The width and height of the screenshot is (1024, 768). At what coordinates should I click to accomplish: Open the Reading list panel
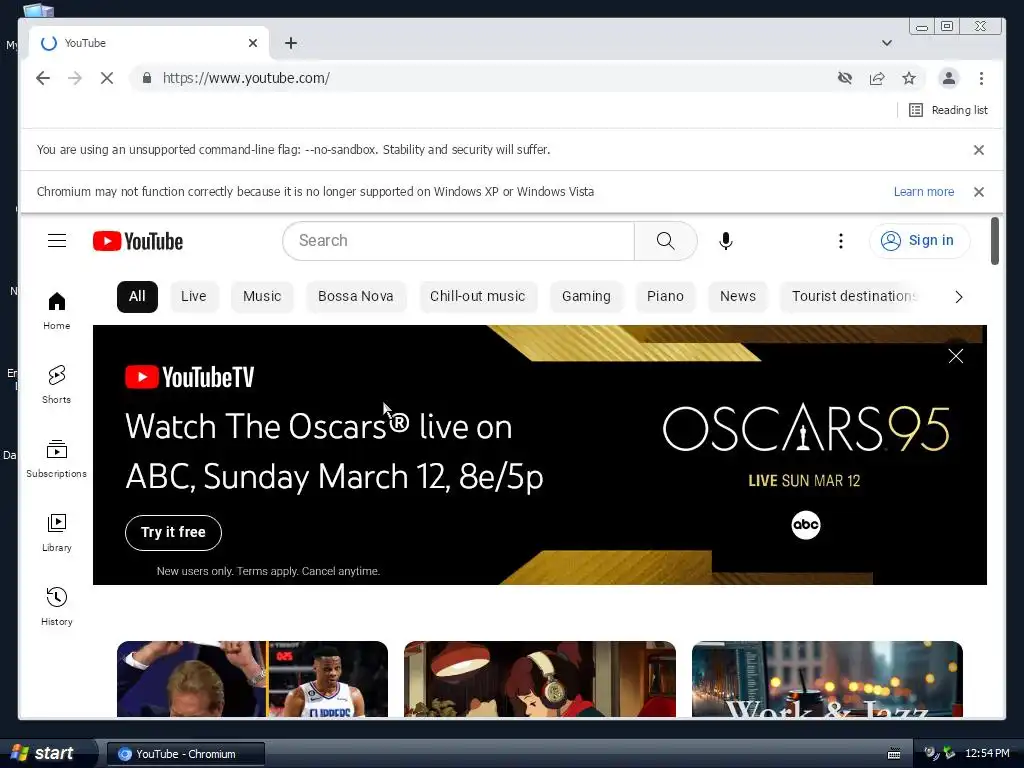click(x=948, y=110)
